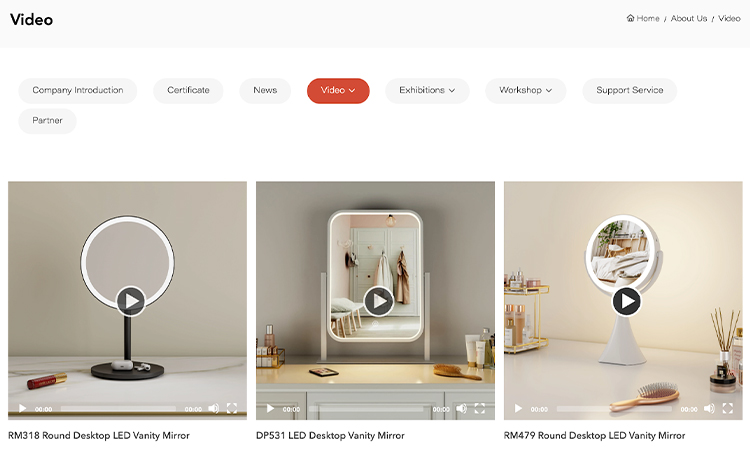Expand RM479 video to fullscreen

[x=728, y=408]
